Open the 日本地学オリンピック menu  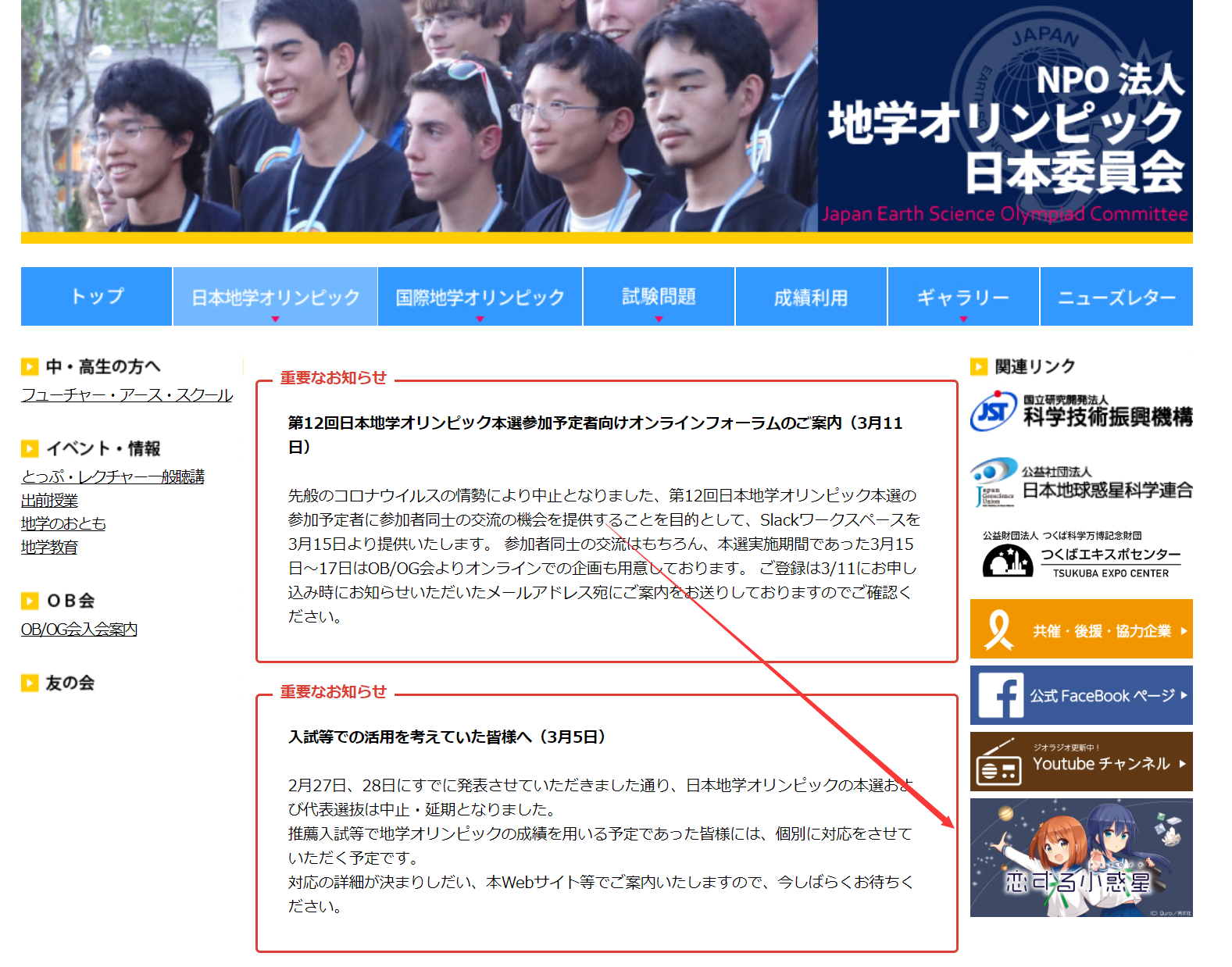pos(275,296)
